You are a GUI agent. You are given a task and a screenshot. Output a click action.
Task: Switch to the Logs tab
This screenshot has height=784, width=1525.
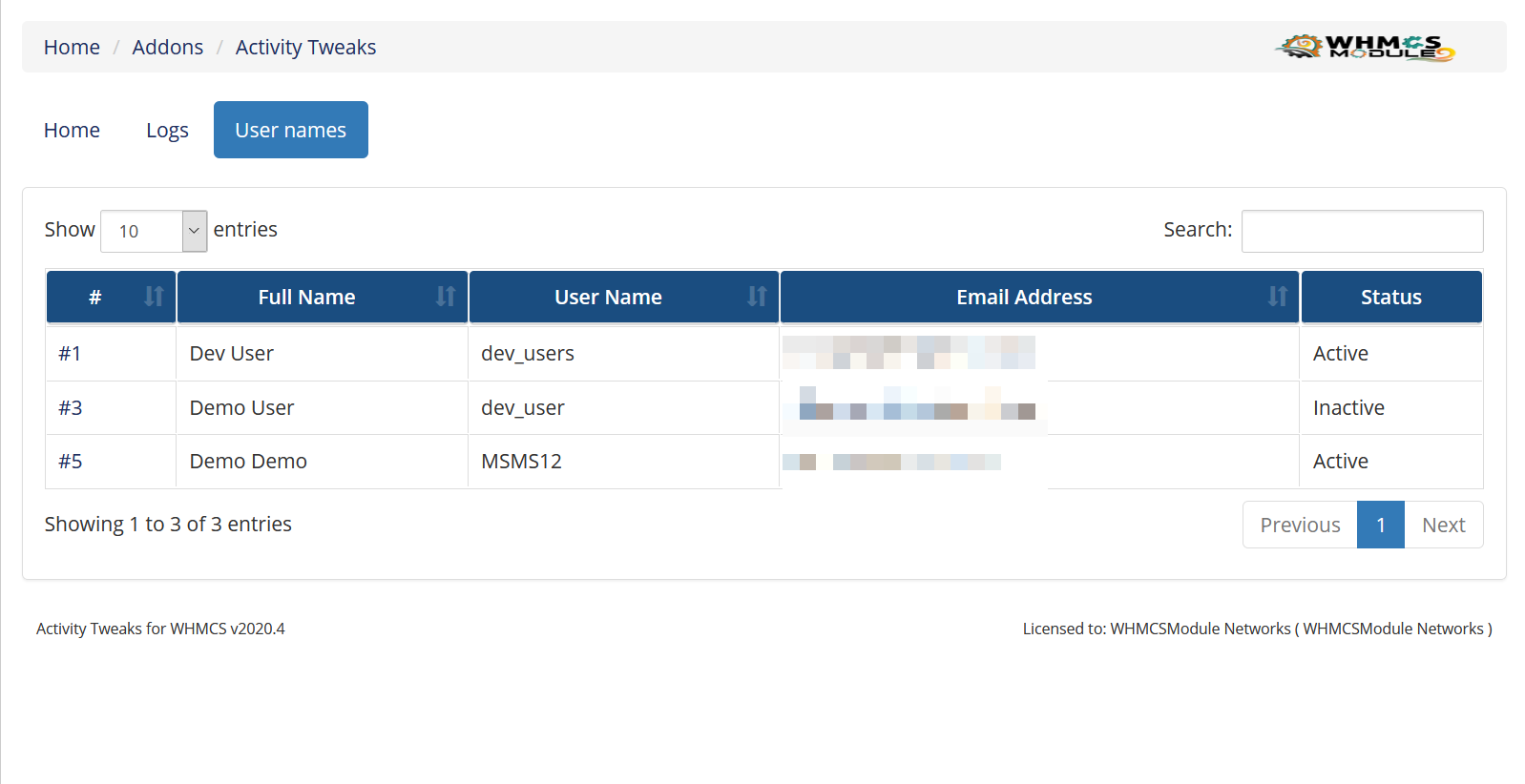point(167,130)
